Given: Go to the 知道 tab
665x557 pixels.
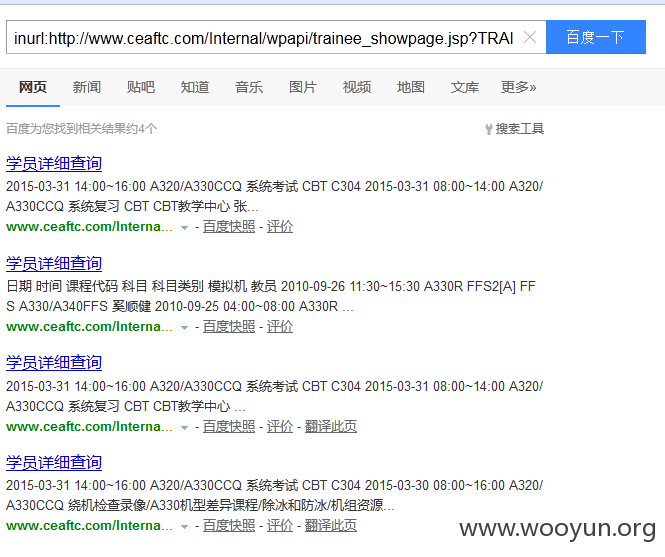Looking at the screenshot, I should [x=195, y=87].
